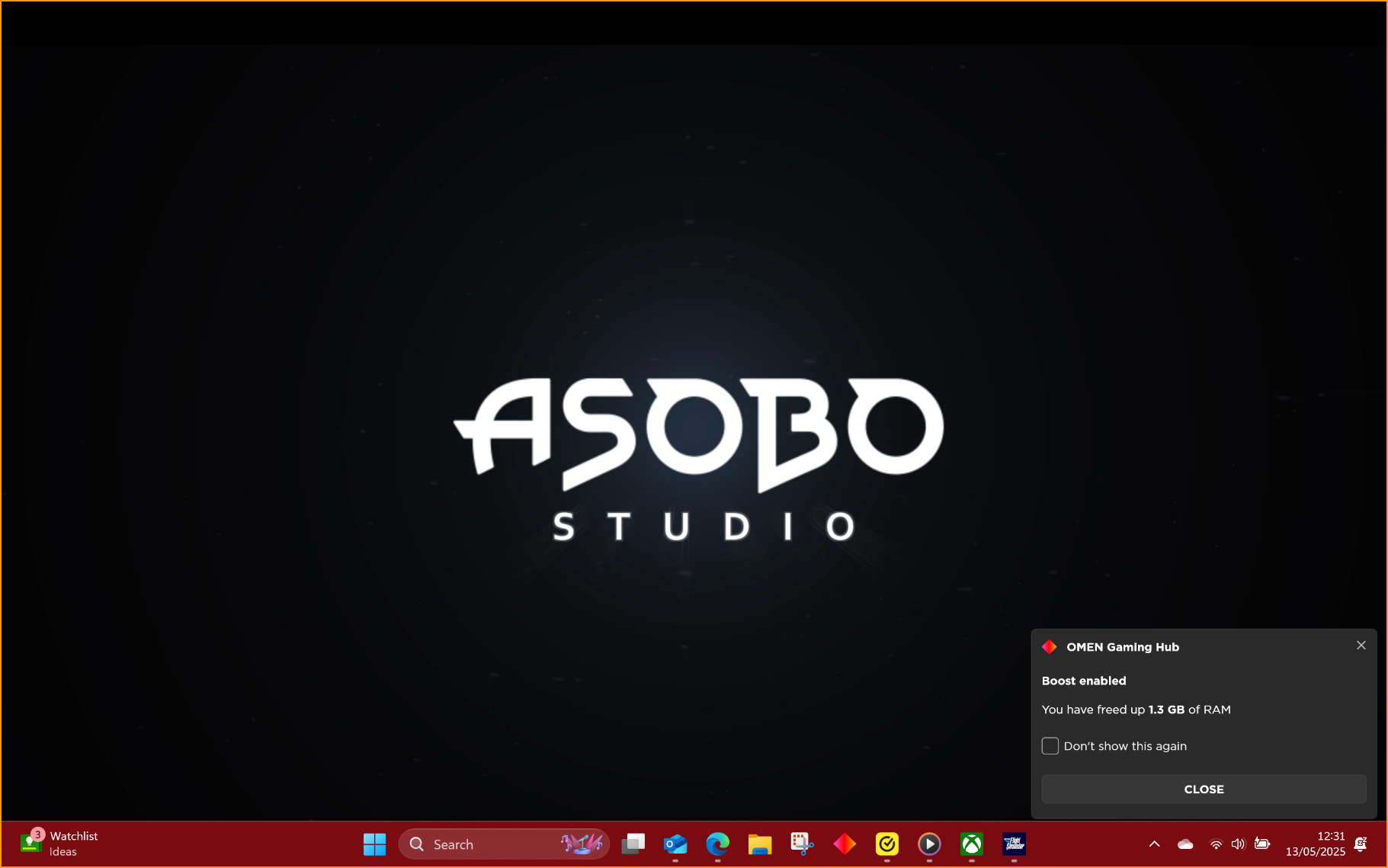The image size is (1388, 868).
Task: Open Wi-Fi network settings icon
Action: 1216,844
